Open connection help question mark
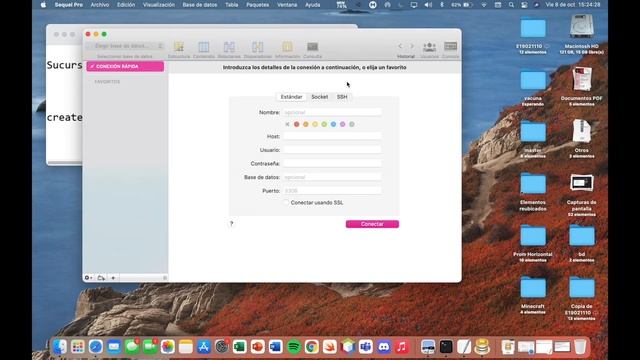 (x=231, y=224)
